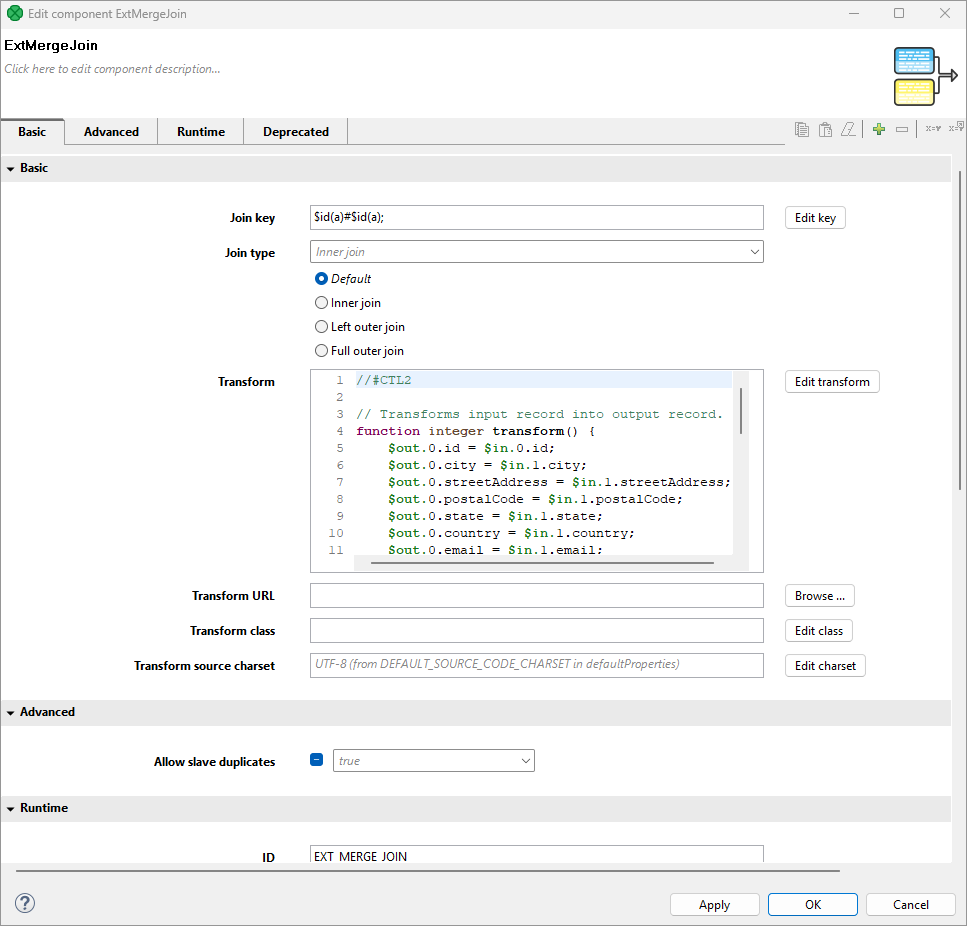This screenshot has height=926, width=967.
Task: Switch to the Advanced tab
Action: (111, 132)
